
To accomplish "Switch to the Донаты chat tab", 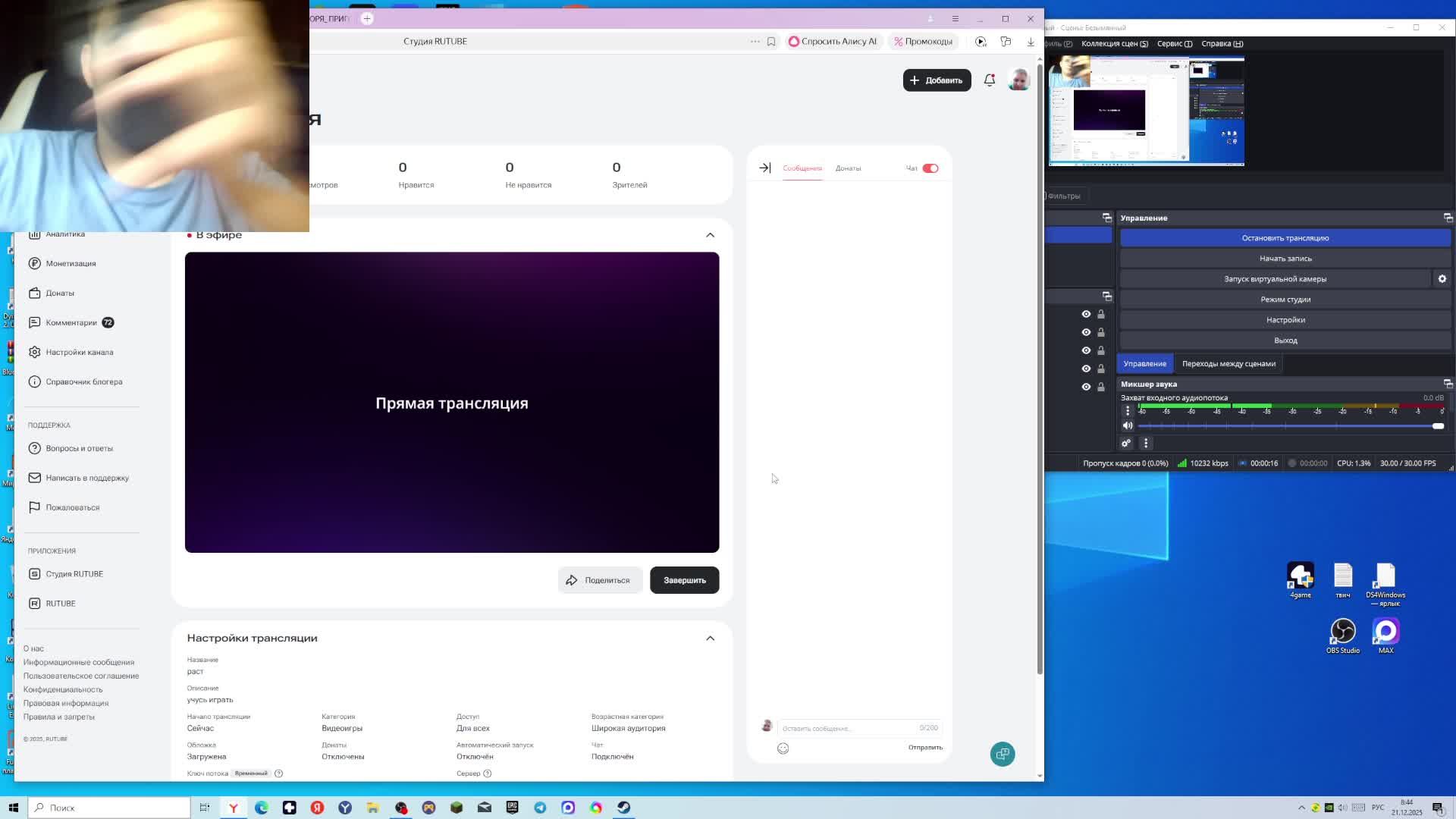I will point(848,168).
